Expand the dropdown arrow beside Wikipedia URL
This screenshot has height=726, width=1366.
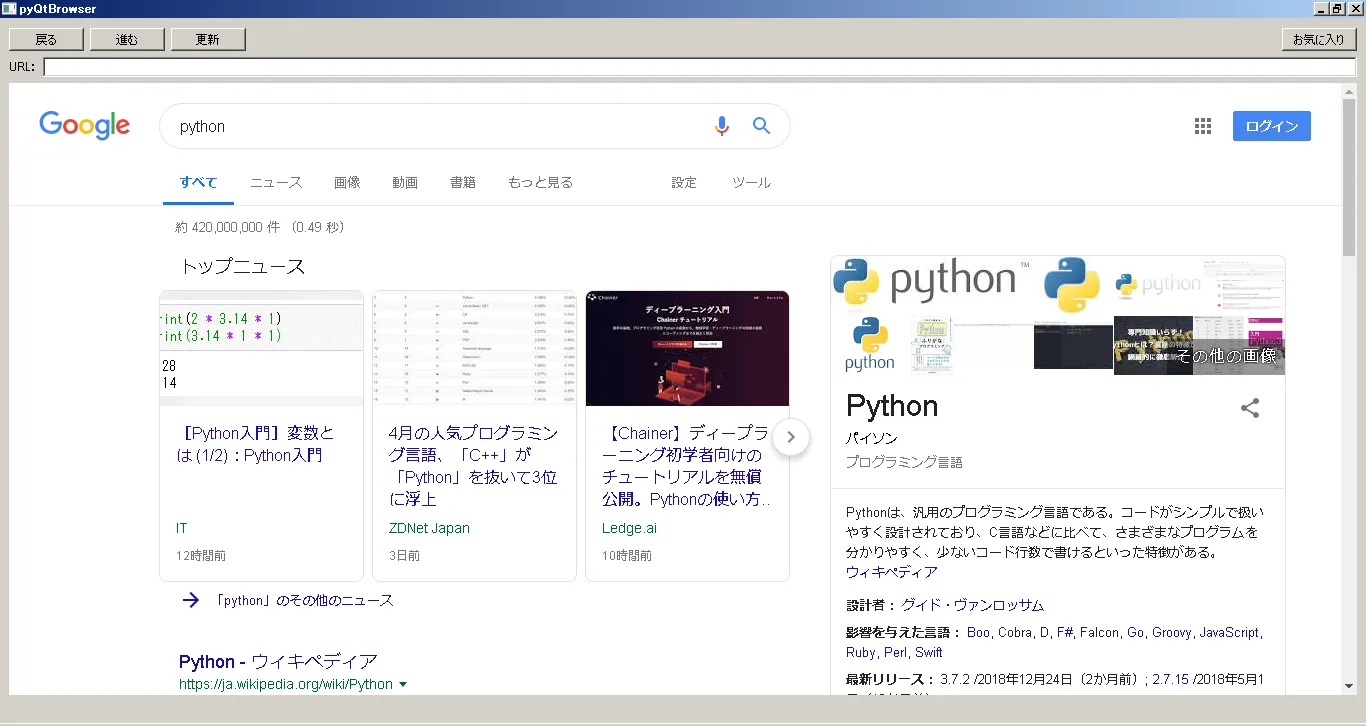[x=403, y=685]
